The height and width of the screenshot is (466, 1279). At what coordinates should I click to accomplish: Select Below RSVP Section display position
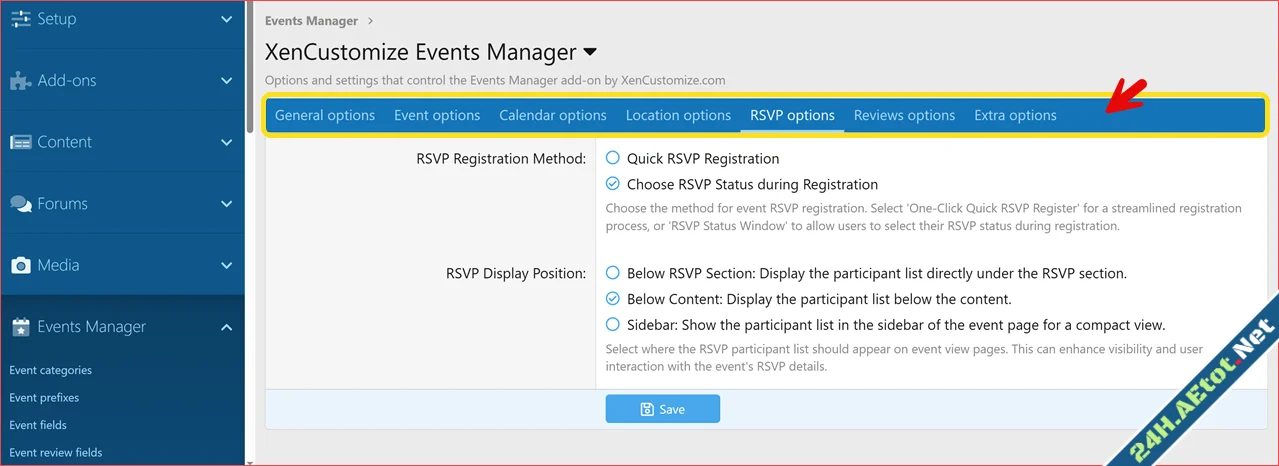tap(613, 273)
